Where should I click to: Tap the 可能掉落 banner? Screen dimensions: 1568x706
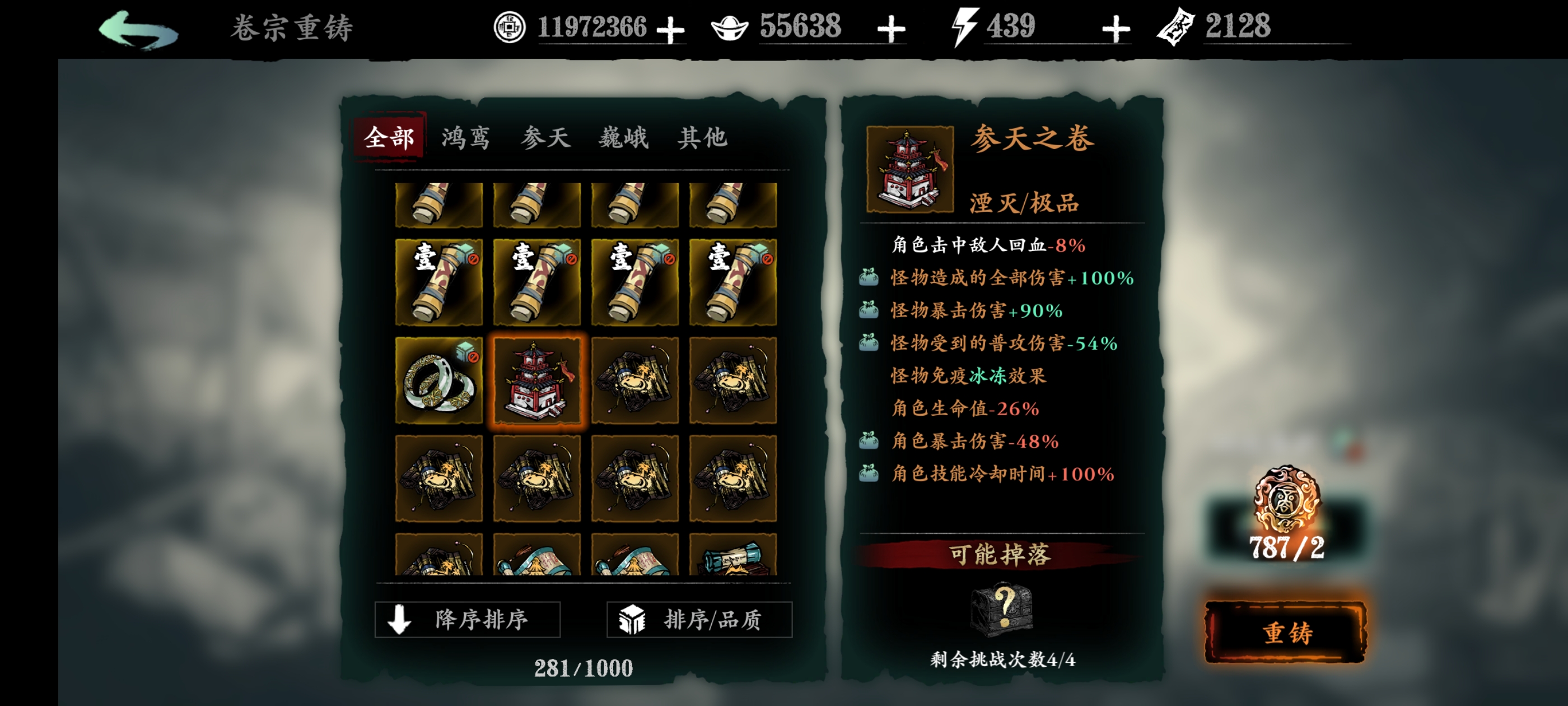pos(1000,554)
